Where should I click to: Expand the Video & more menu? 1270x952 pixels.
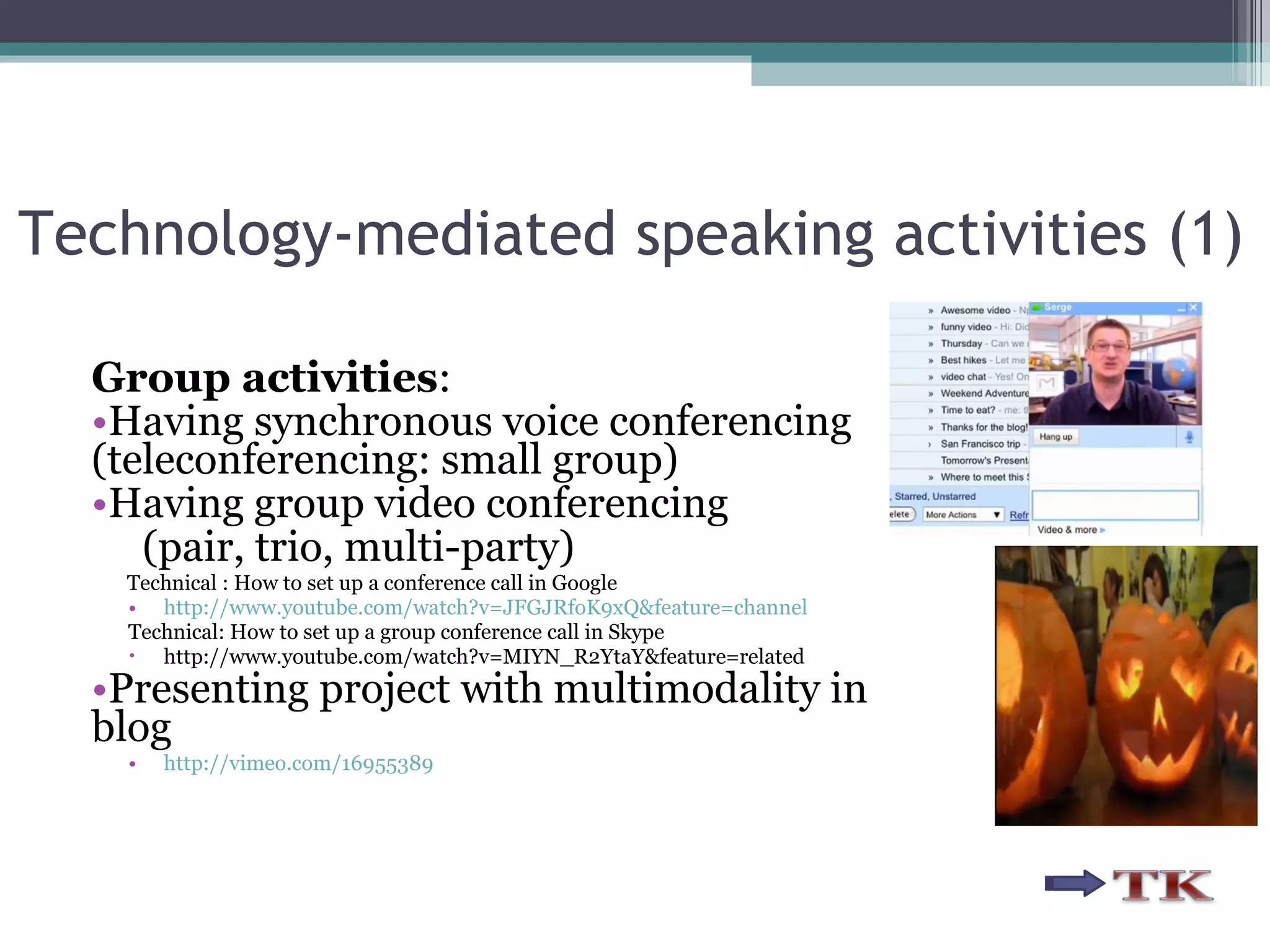(1071, 530)
